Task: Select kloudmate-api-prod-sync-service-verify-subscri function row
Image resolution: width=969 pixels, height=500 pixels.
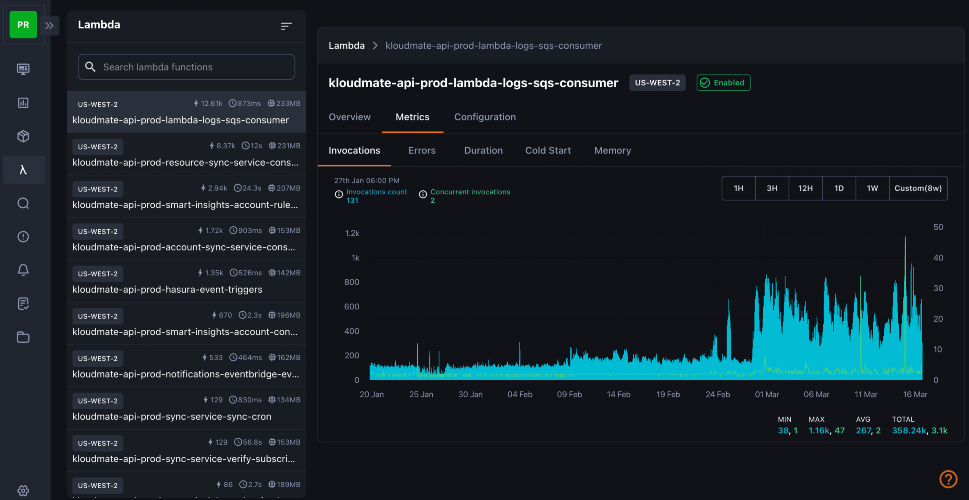Action: coord(186,451)
